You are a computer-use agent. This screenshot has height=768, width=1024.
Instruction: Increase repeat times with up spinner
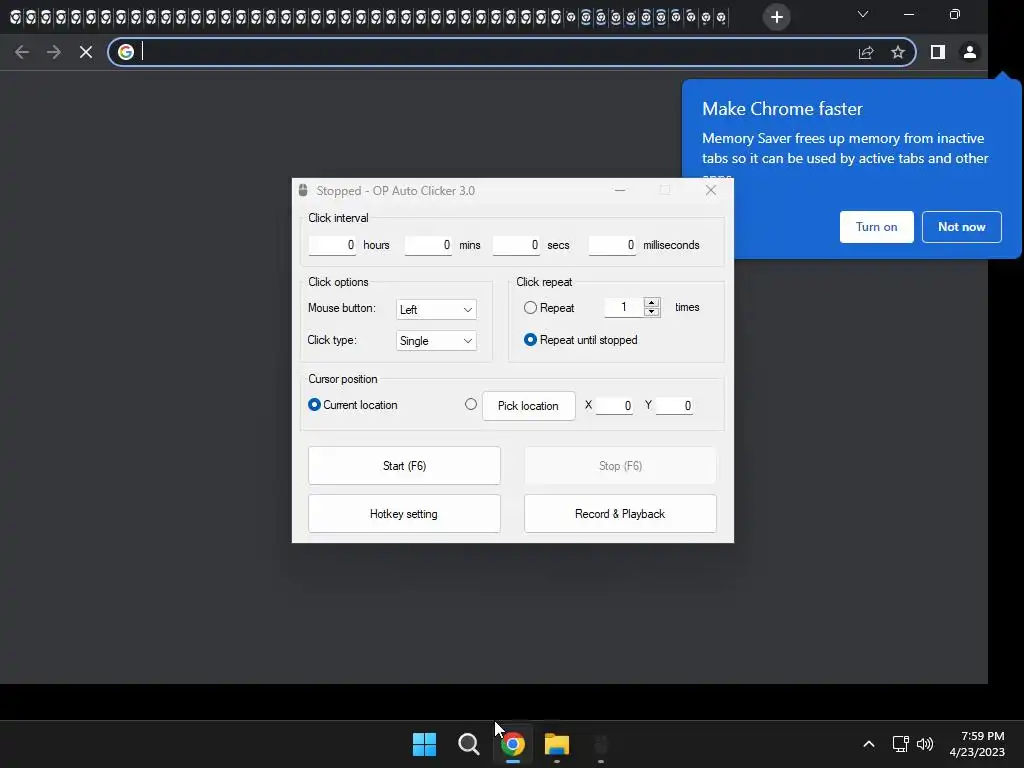652,302
